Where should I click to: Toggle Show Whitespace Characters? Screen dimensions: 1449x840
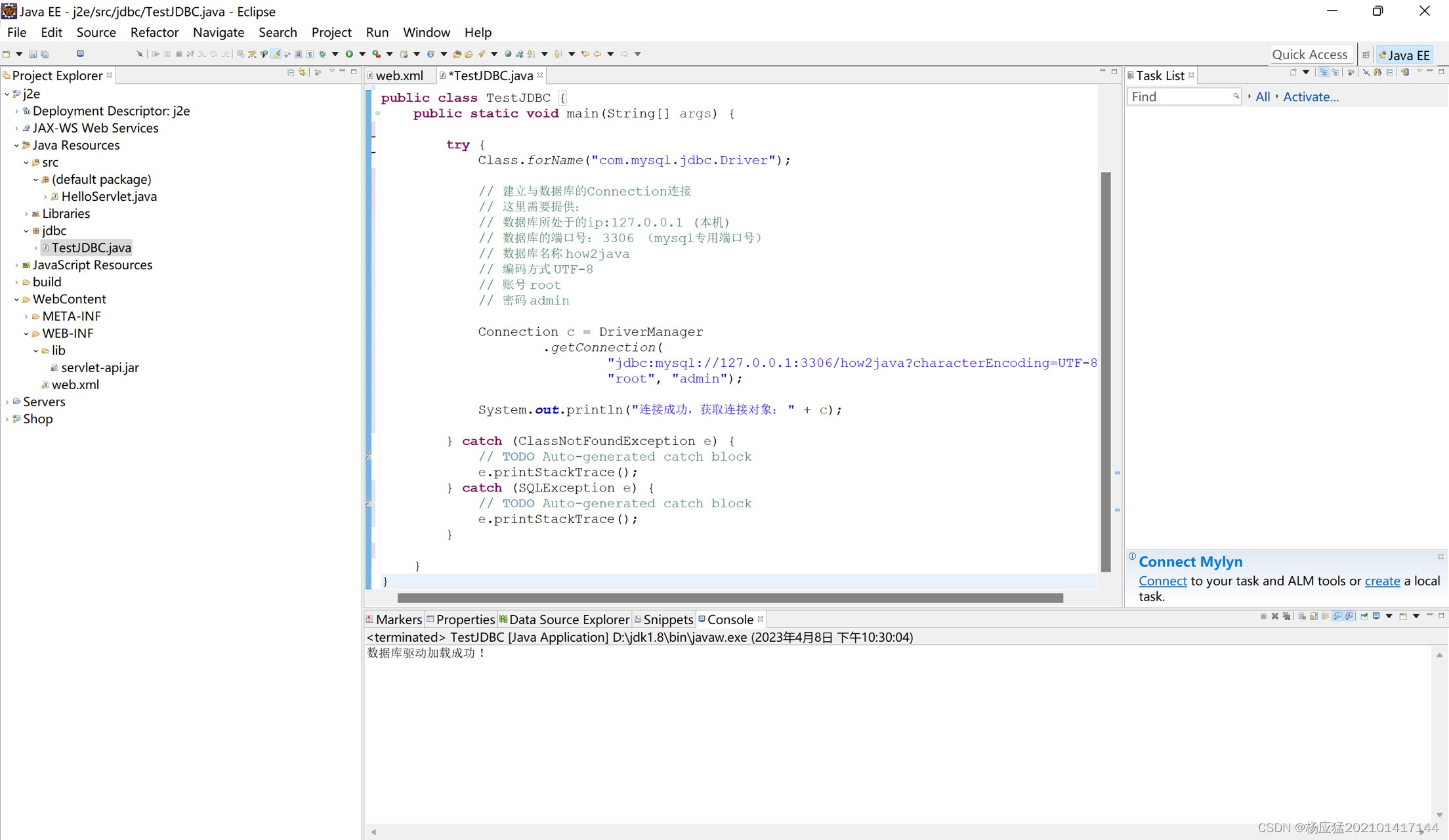310,54
